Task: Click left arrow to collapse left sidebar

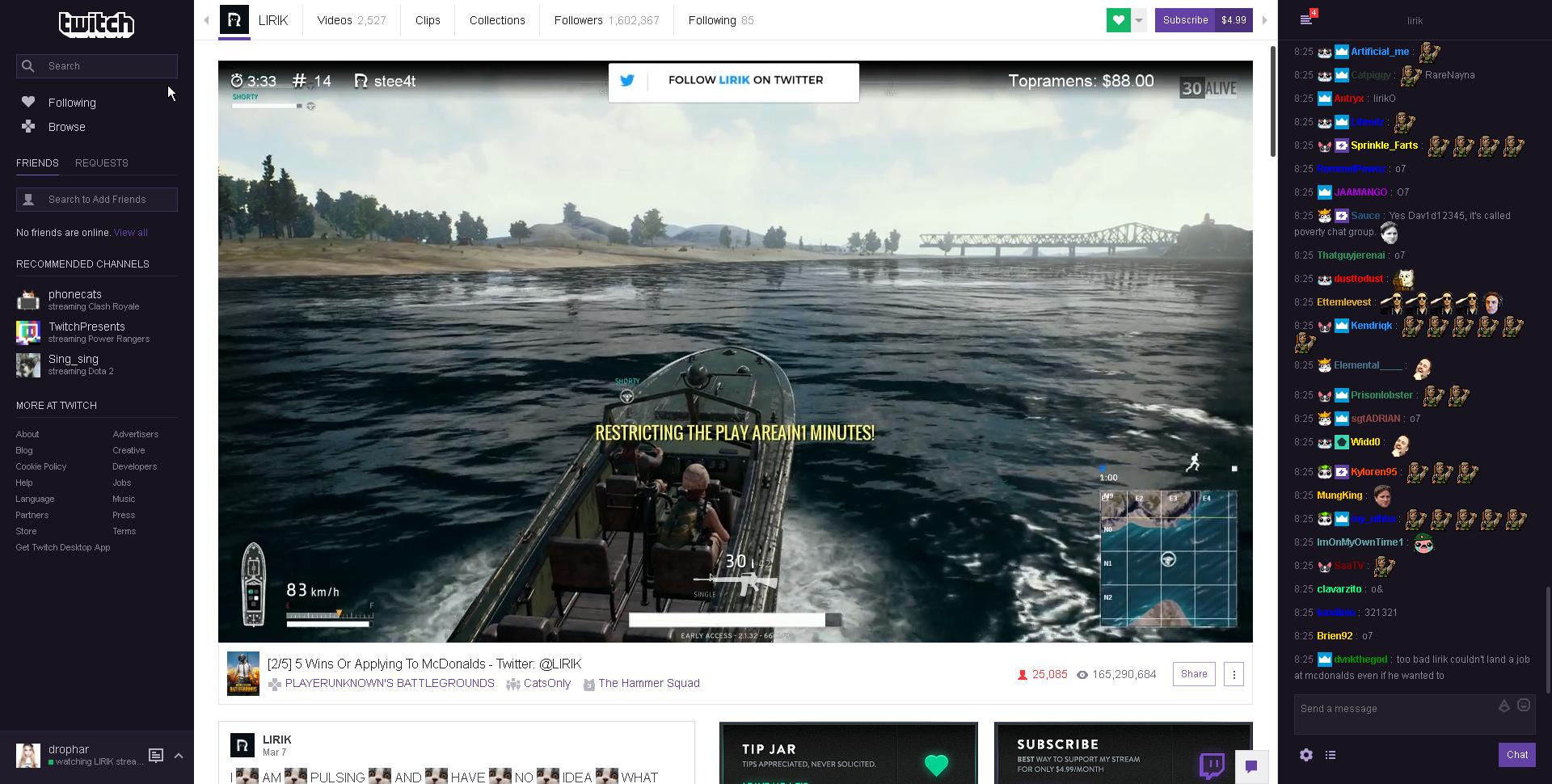Action: point(206,20)
